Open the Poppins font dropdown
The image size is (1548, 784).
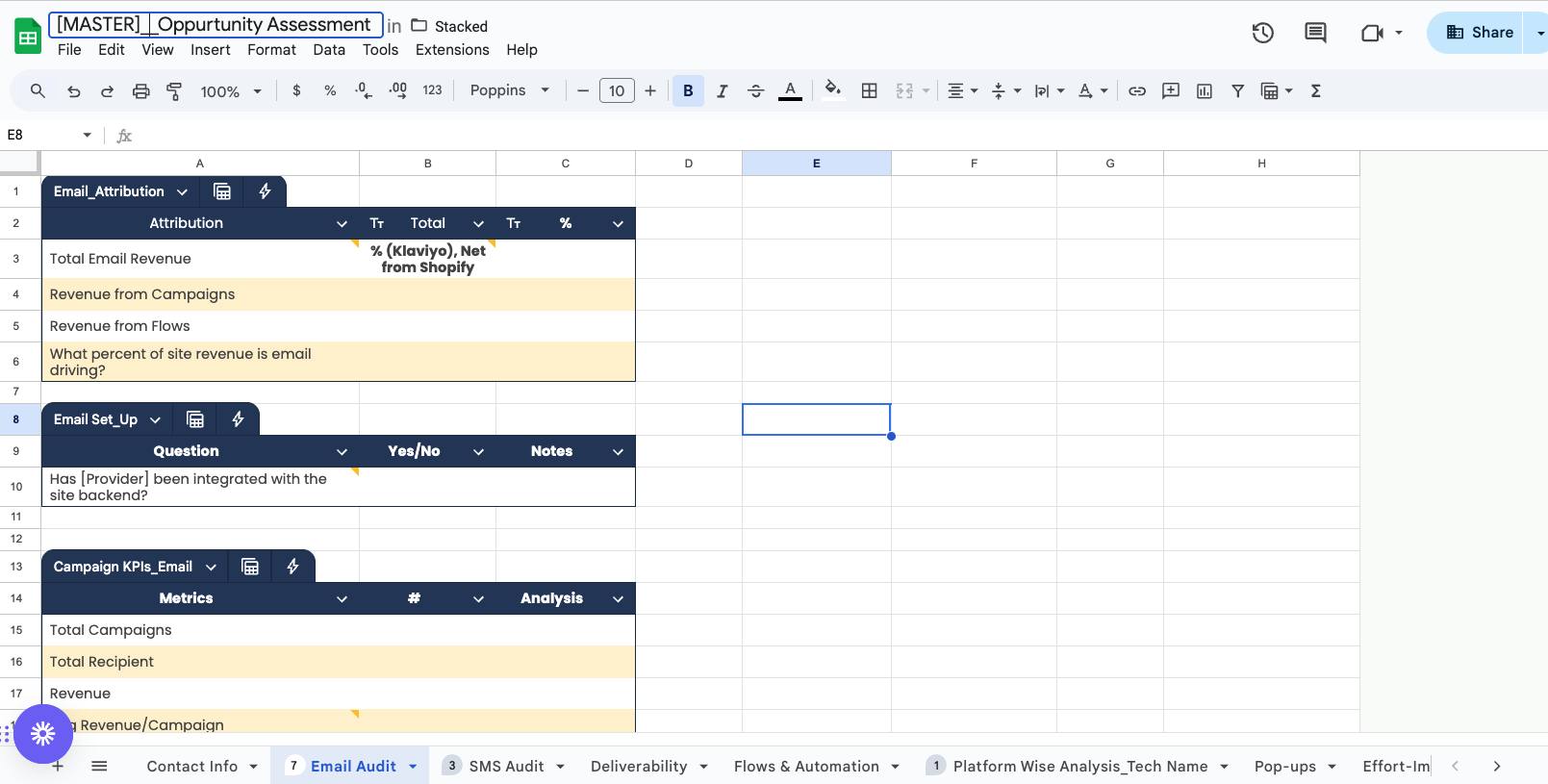[509, 90]
